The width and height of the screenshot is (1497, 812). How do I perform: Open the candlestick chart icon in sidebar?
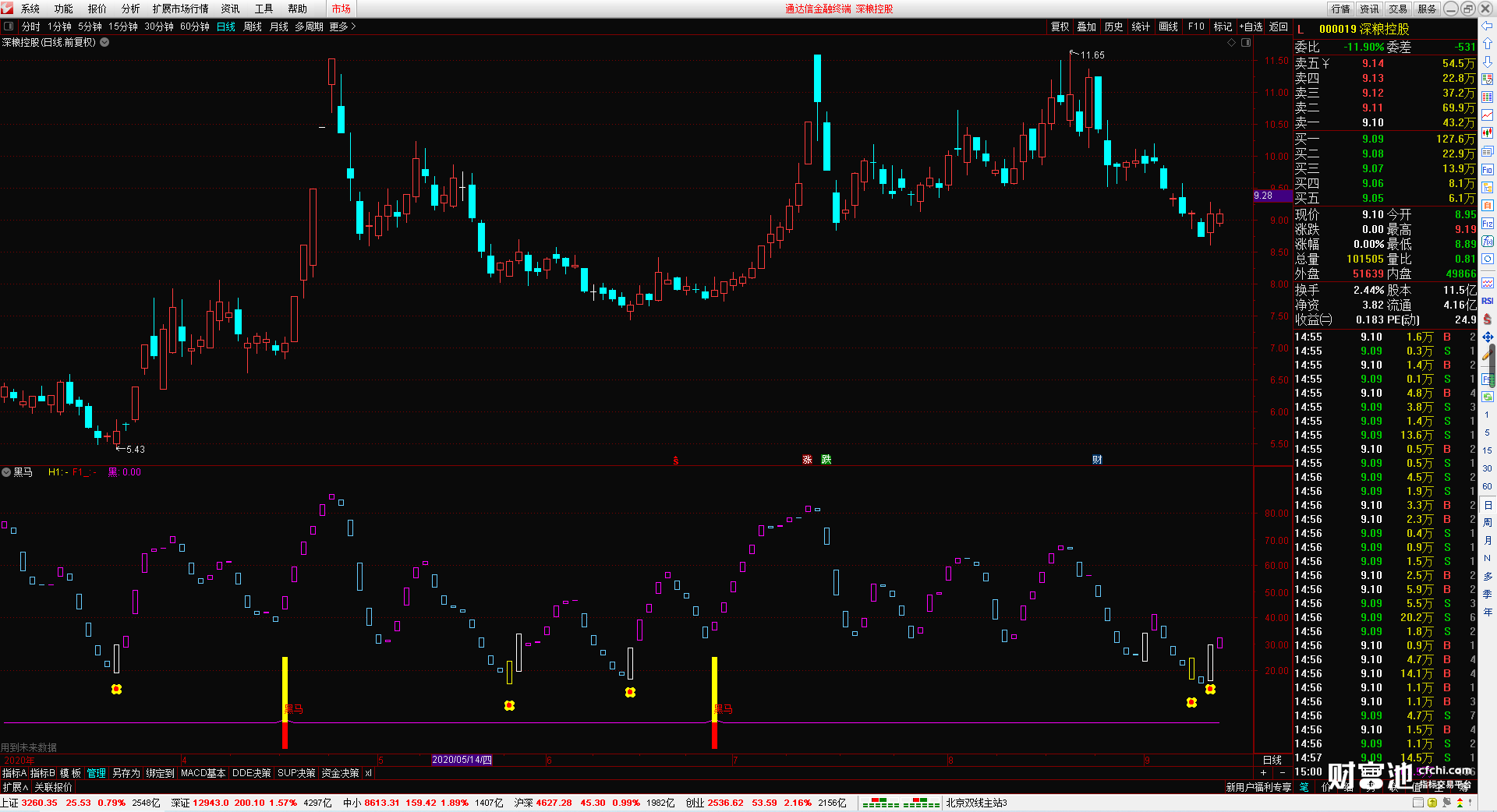pyautogui.click(x=1488, y=133)
